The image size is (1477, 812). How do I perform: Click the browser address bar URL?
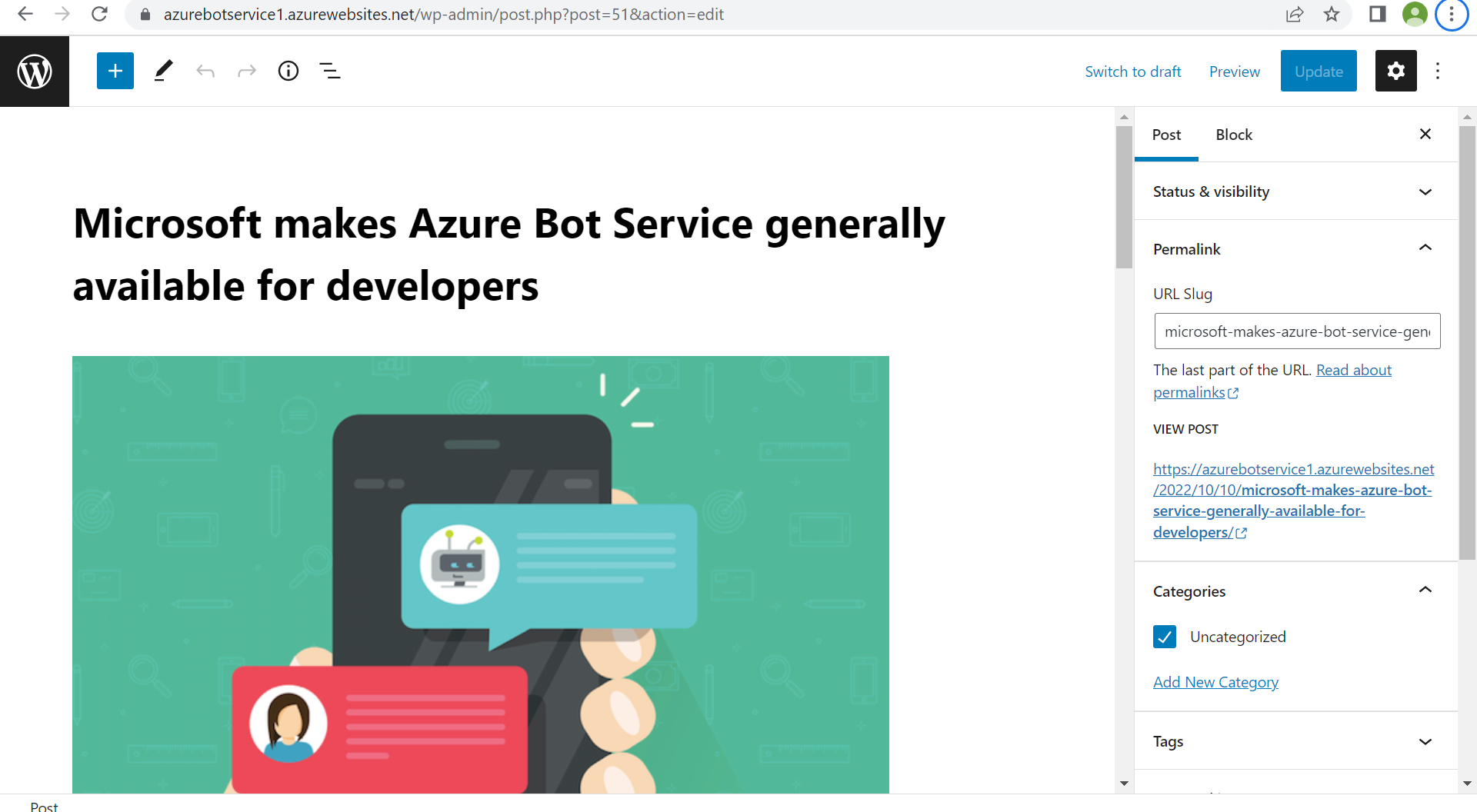[443, 14]
